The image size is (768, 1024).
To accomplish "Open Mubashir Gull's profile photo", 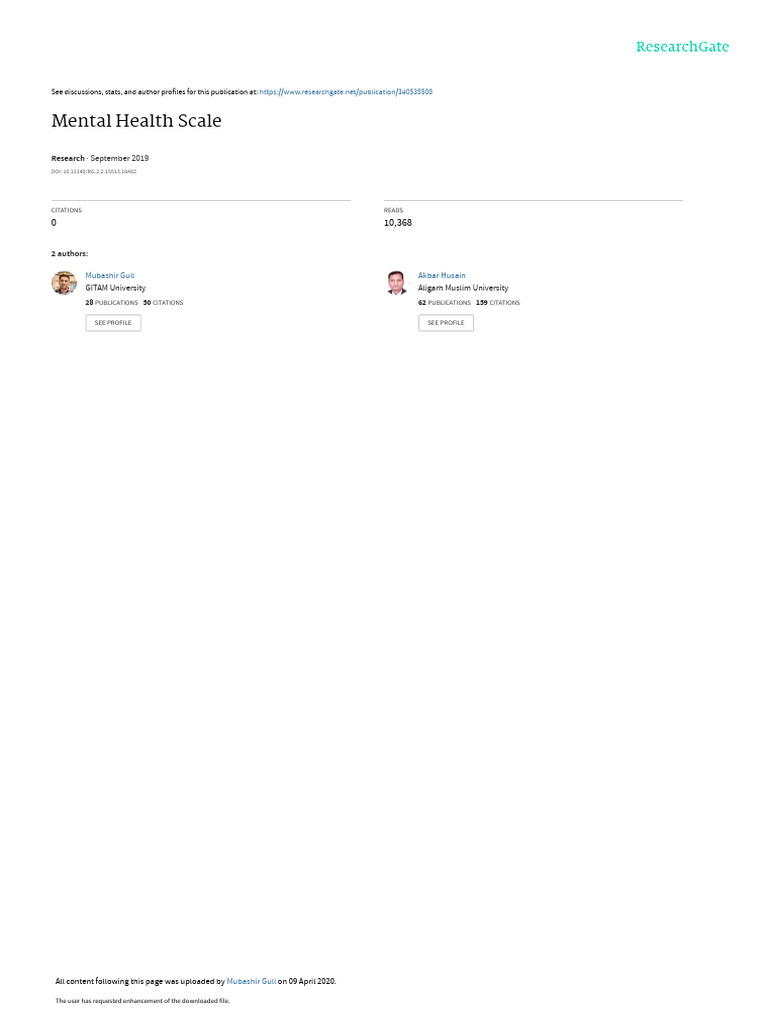I will (64, 283).
